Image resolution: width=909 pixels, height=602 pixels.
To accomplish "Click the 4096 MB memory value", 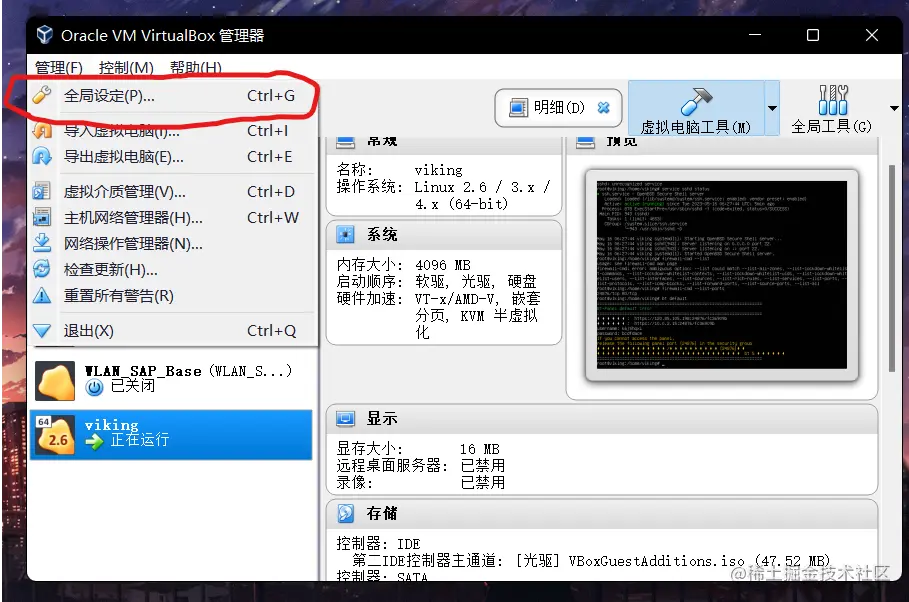I will coord(442,265).
